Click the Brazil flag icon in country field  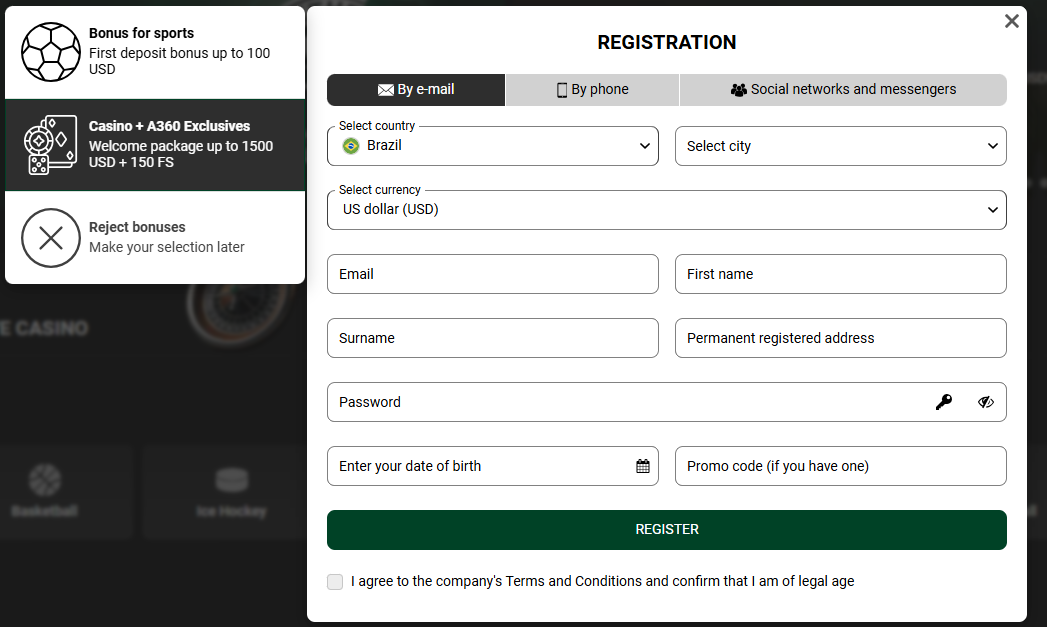click(351, 146)
